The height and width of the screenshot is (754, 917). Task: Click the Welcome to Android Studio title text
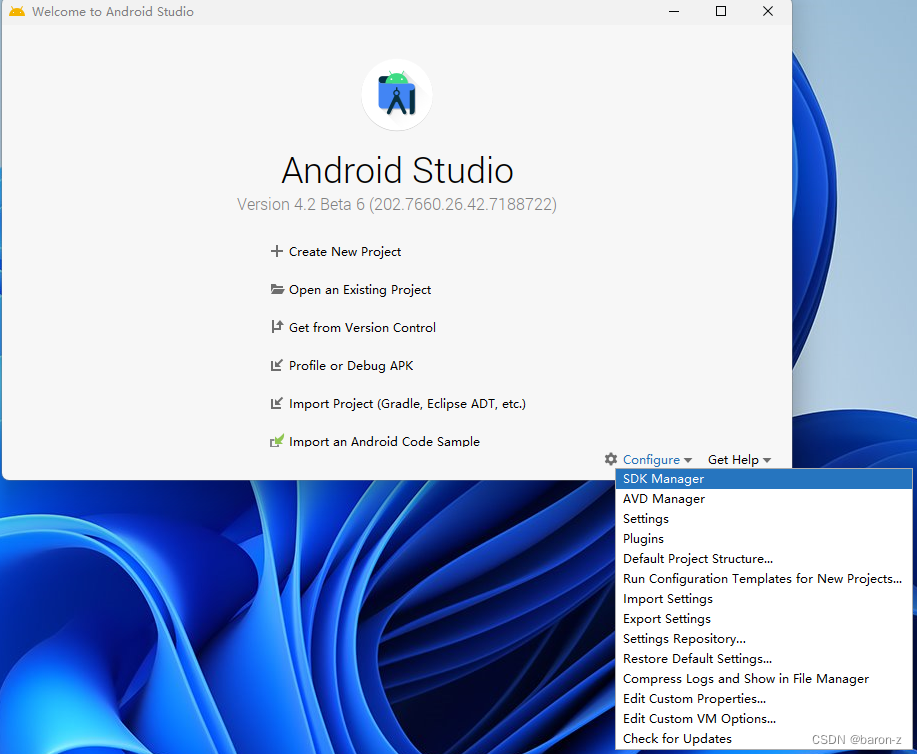(x=113, y=12)
